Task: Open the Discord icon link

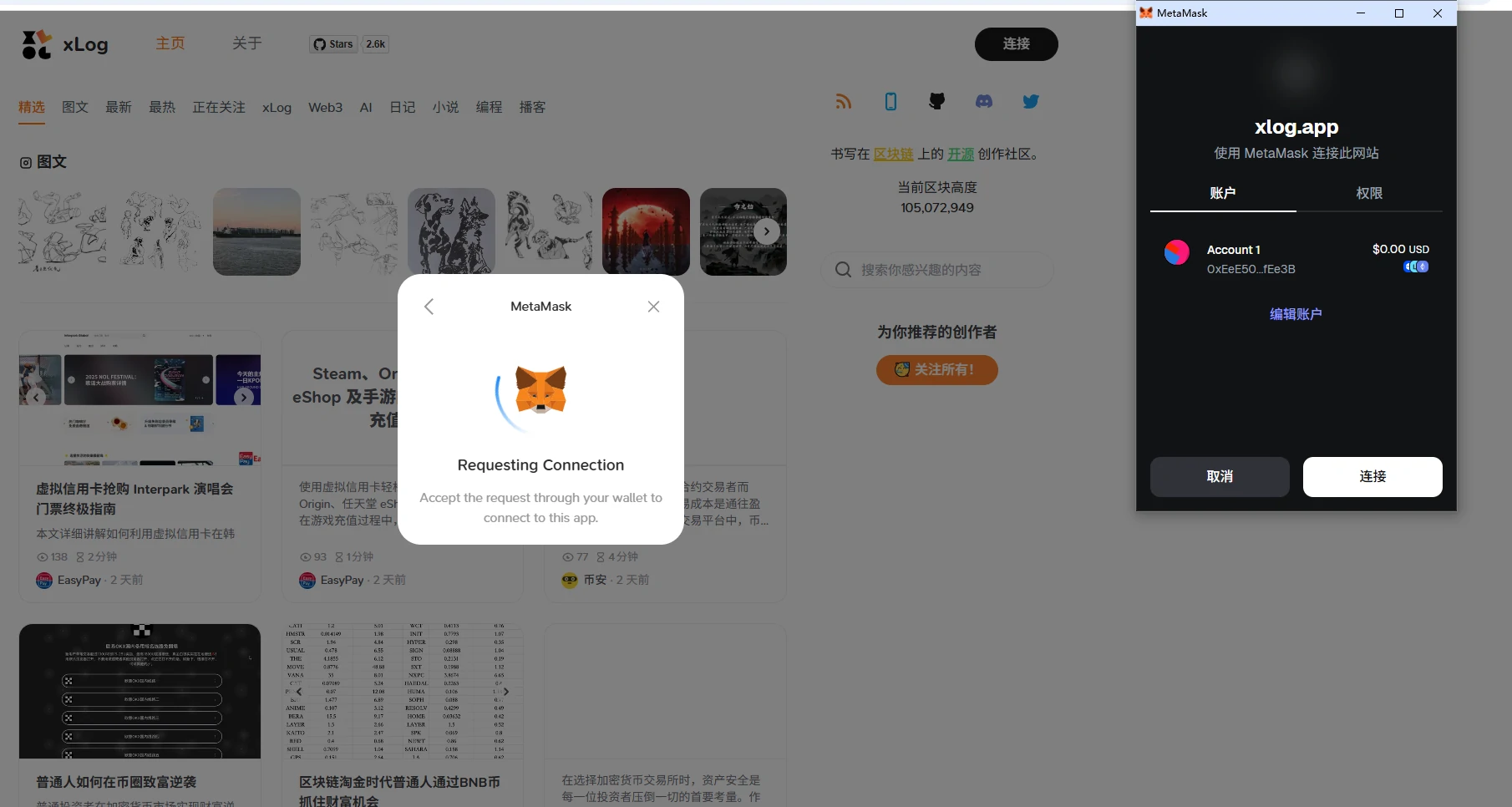Action: click(984, 101)
